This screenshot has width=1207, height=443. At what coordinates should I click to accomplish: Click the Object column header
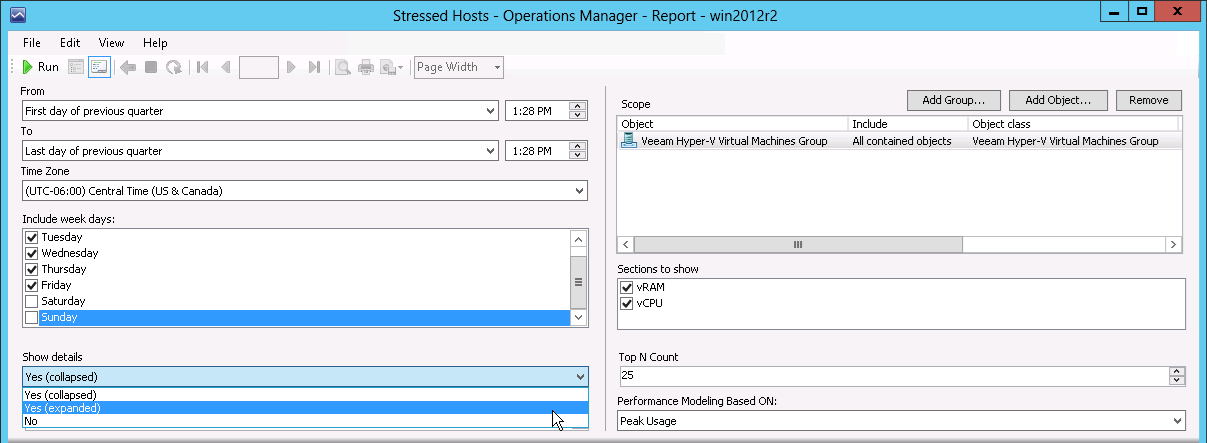tap(733, 124)
